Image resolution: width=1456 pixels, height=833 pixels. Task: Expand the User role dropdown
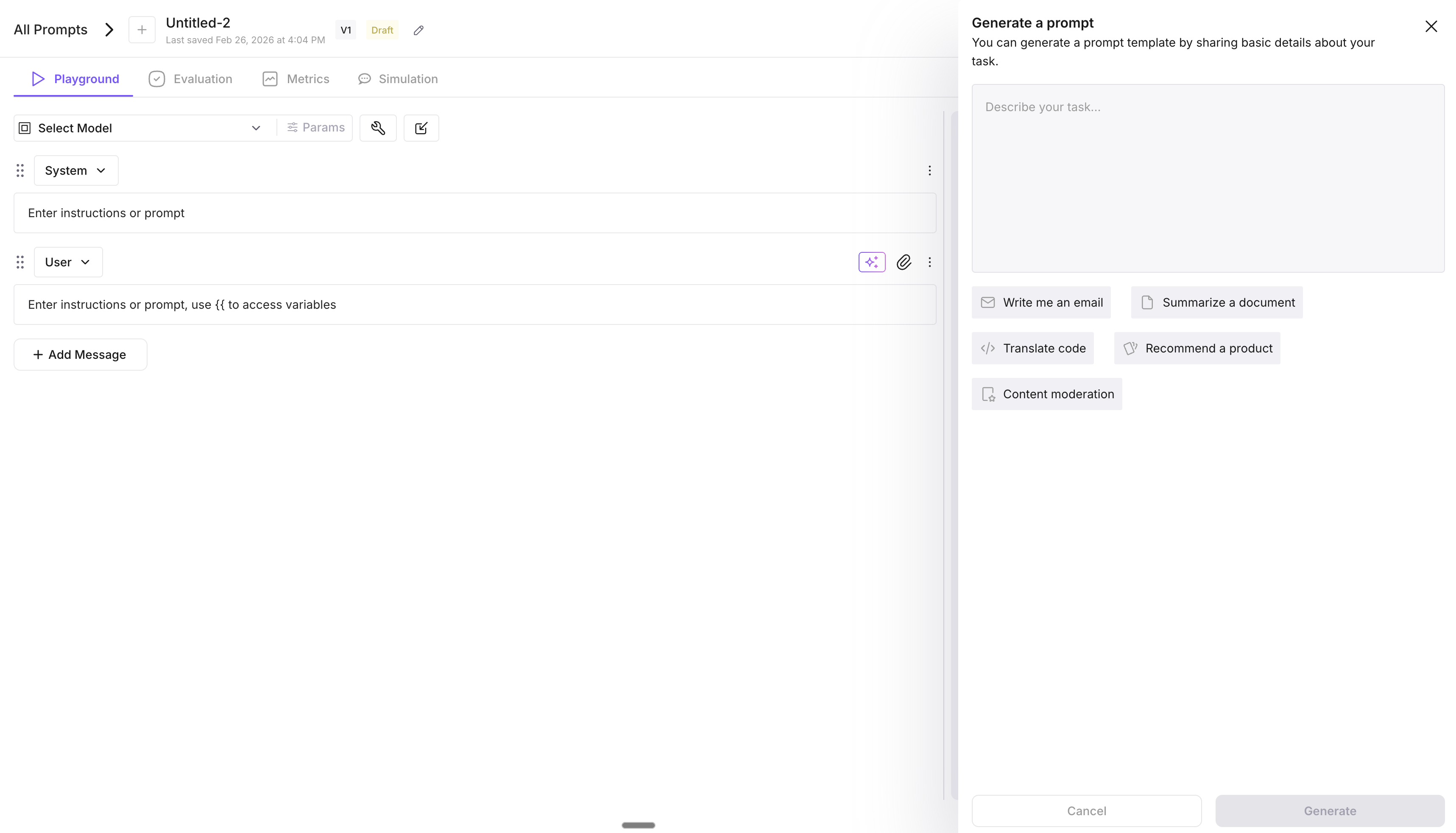point(68,262)
